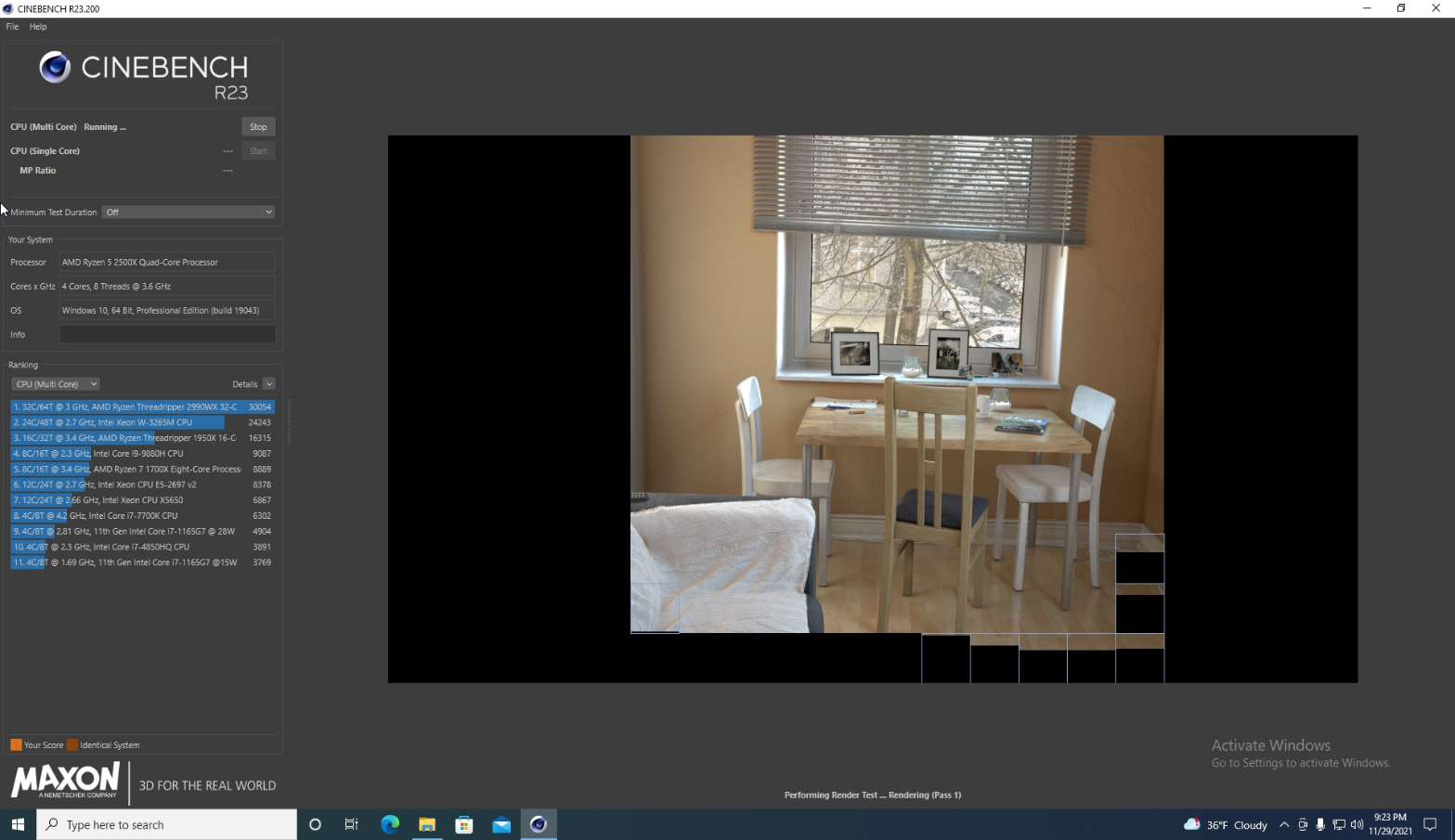Image resolution: width=1455 pixels, height=840 pixels.
Task: Click the microphone tray icon
Action: pyautogui.click(x=1320, y=824)
